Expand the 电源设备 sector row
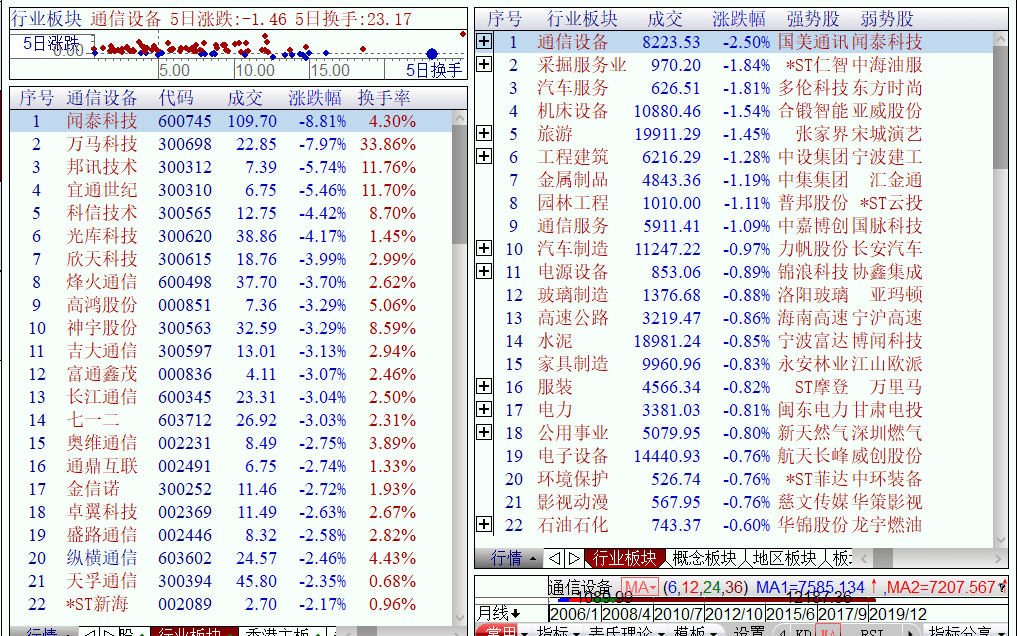Viewport: 1017px width, 636px height. [484, 271]
